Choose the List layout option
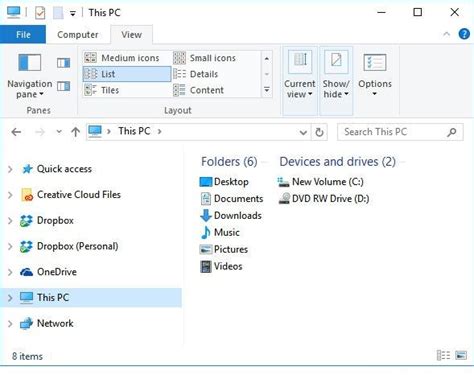474x383 pixels. 127,74
